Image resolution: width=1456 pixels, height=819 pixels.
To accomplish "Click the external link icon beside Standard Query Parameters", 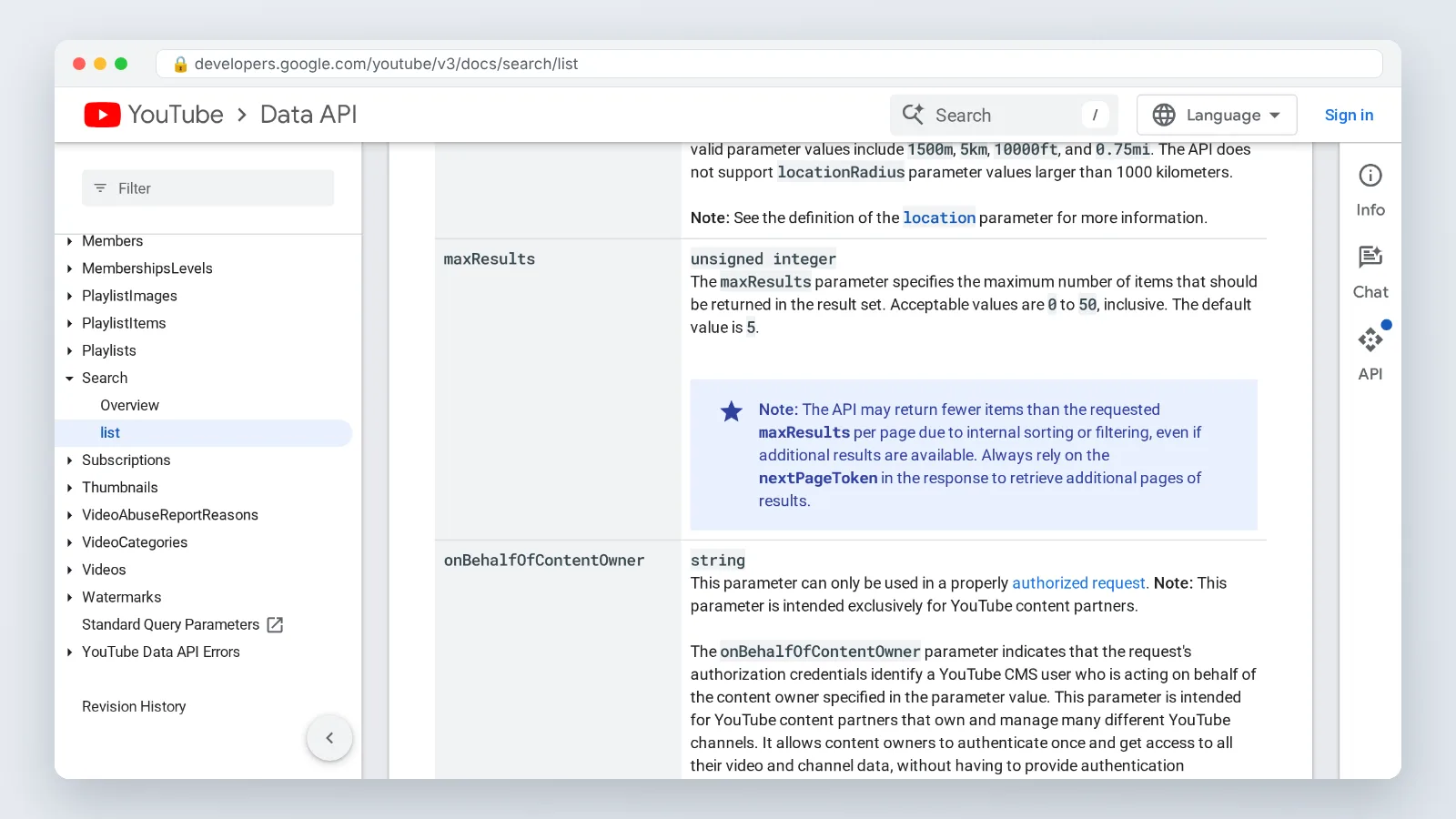I will (275, 624).
